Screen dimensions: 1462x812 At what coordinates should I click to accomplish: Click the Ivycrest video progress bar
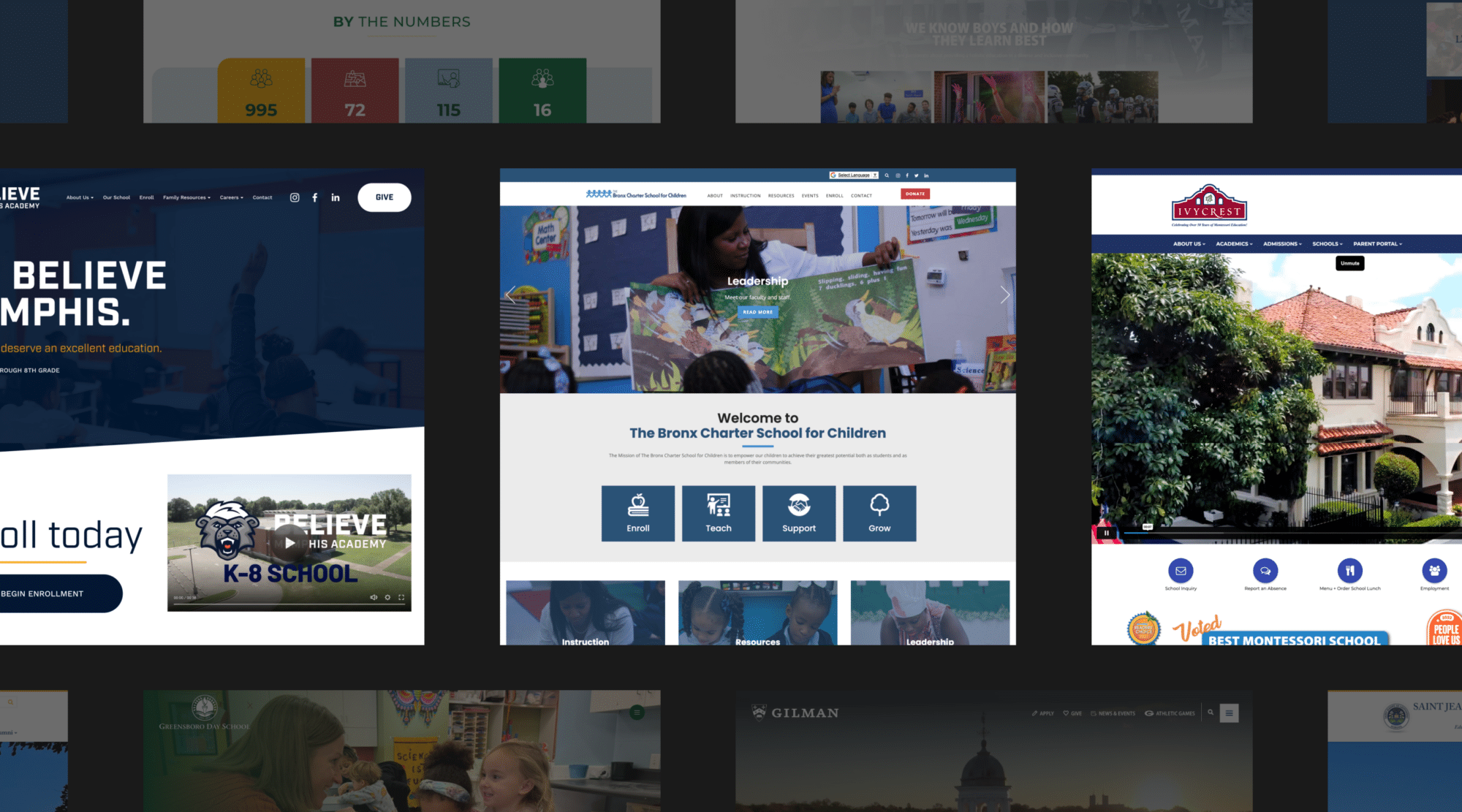(x=1292, y=533)
